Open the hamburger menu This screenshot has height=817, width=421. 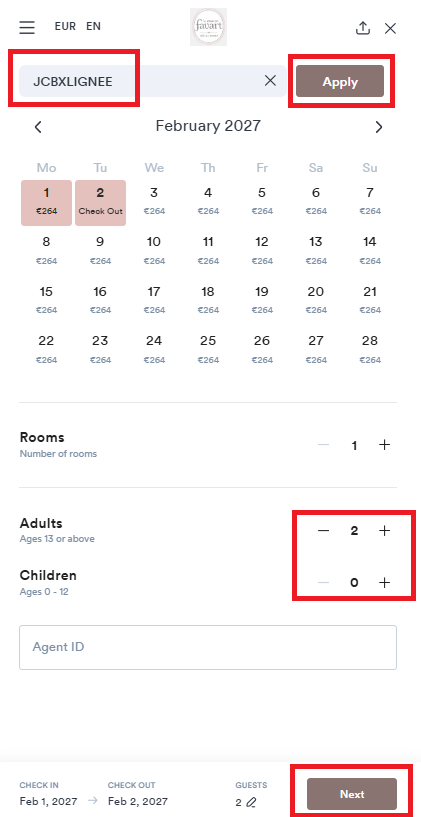pos(27,27)
